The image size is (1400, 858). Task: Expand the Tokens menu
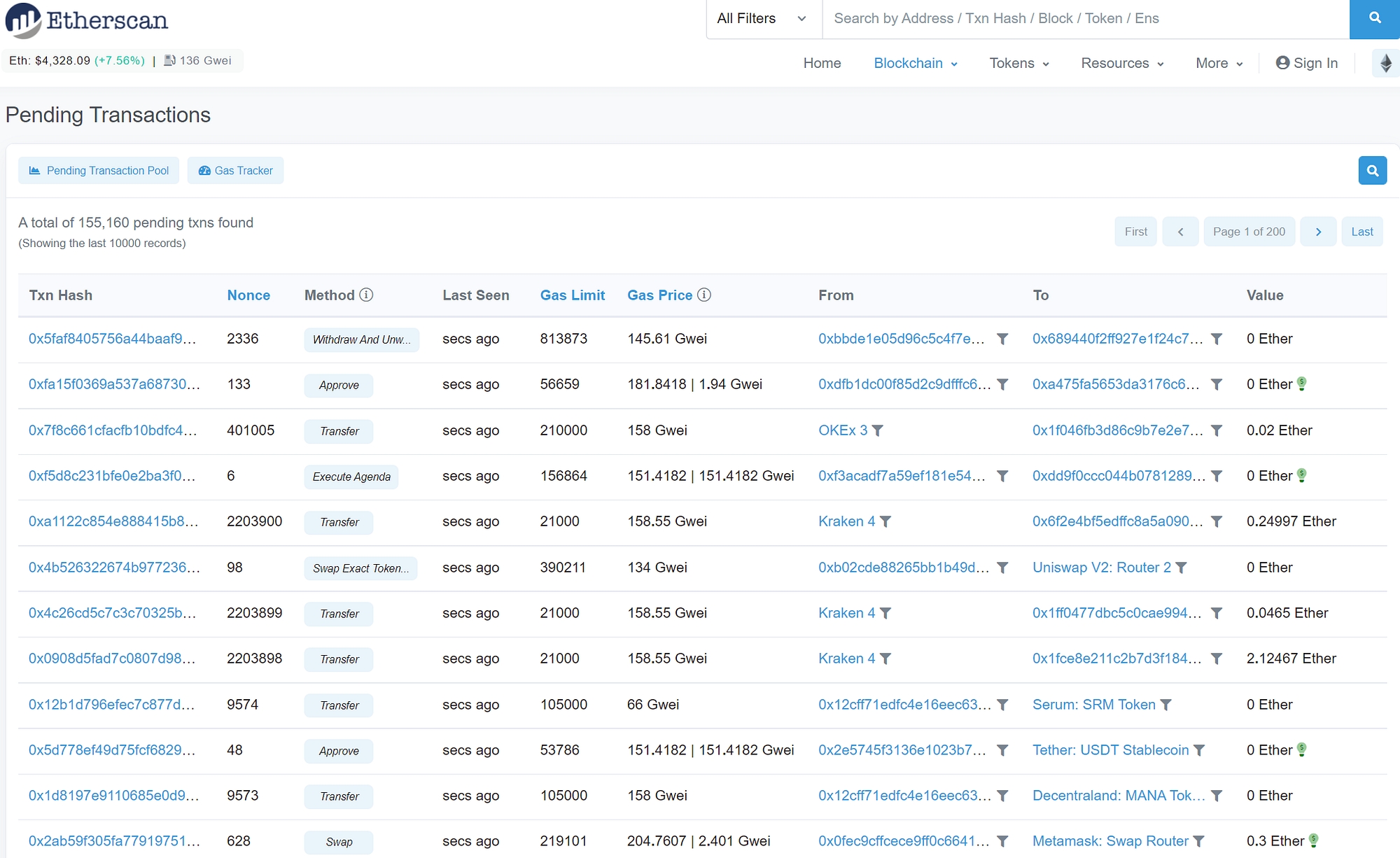[1018, 63]
